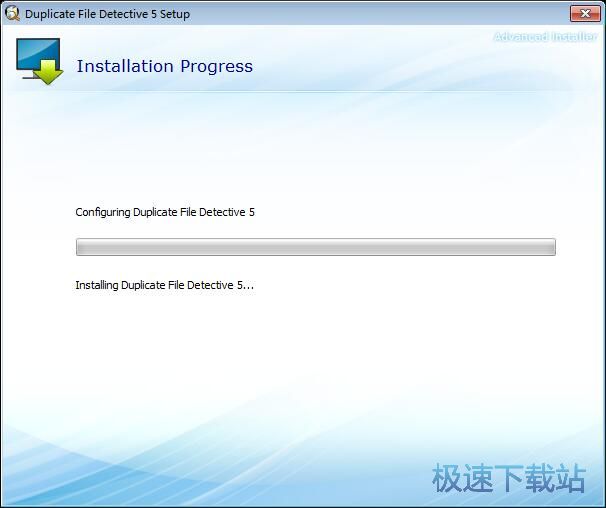Click 'Installing Duplicate File Detective 5...' status text

point(165,285)
